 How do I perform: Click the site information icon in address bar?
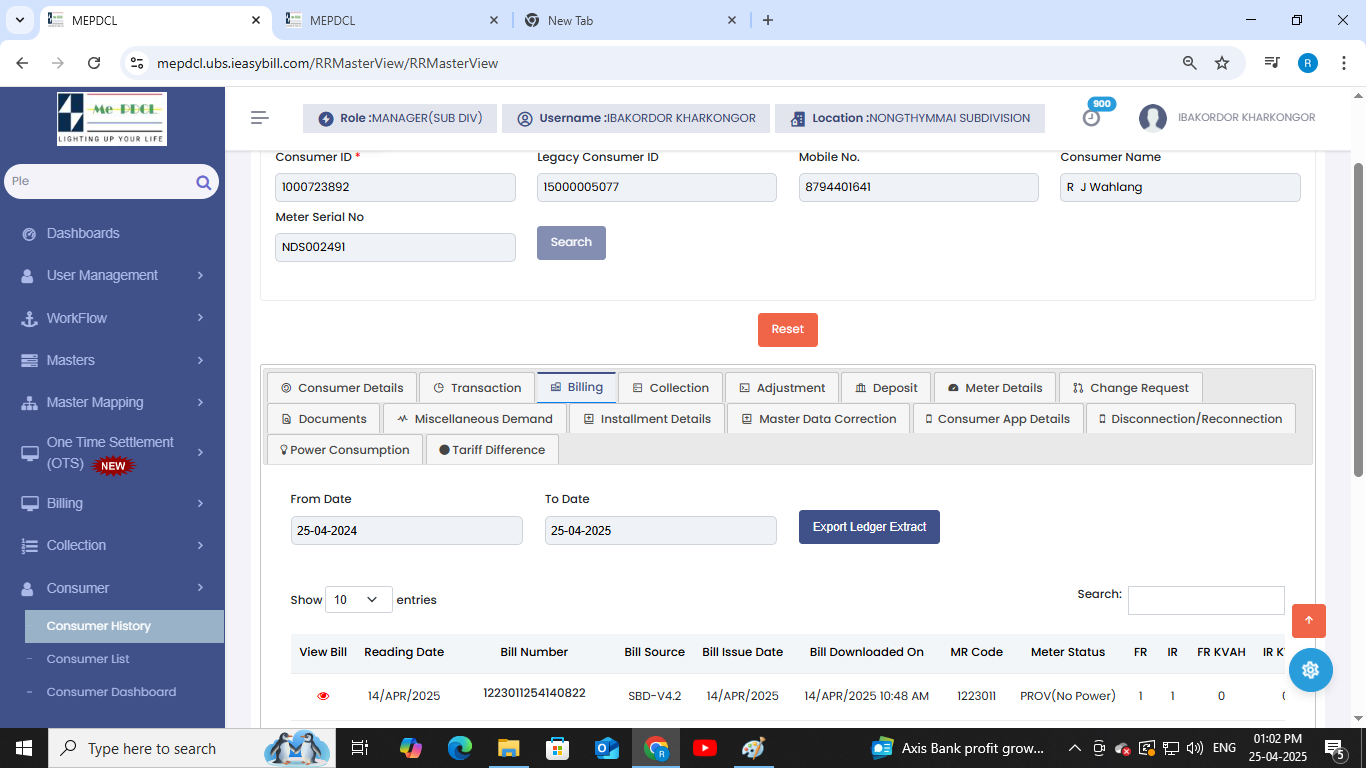[138, 63]
